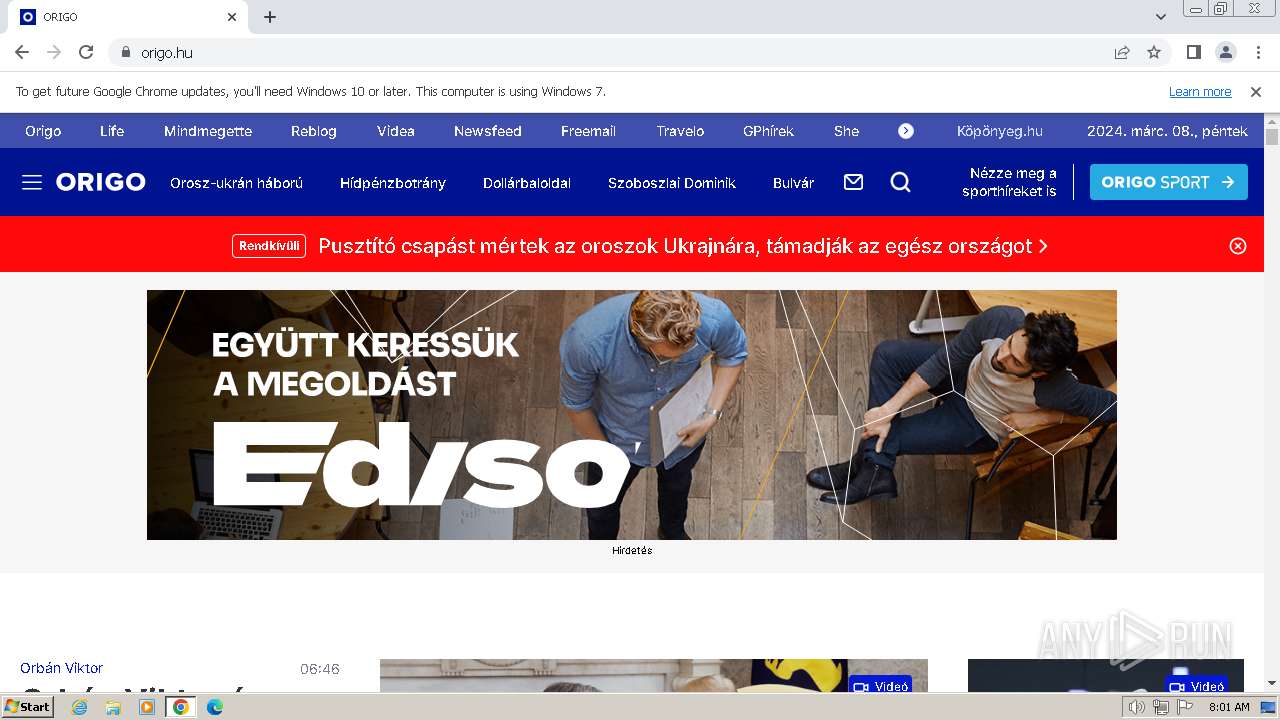Open the Windows Start menu
The image size is (1280, 720).
click(28, 706)
